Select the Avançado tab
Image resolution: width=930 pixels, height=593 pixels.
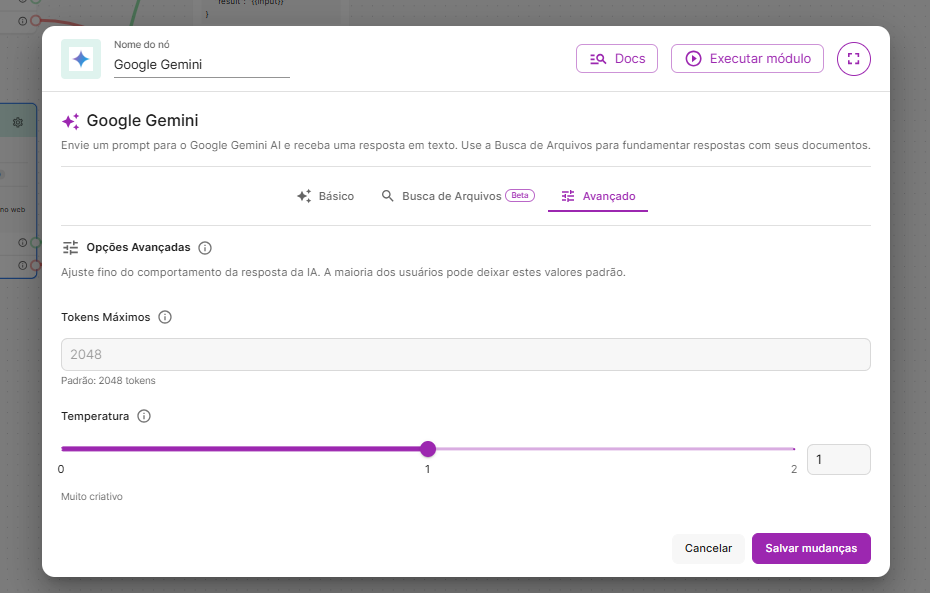tap(598, 196)
